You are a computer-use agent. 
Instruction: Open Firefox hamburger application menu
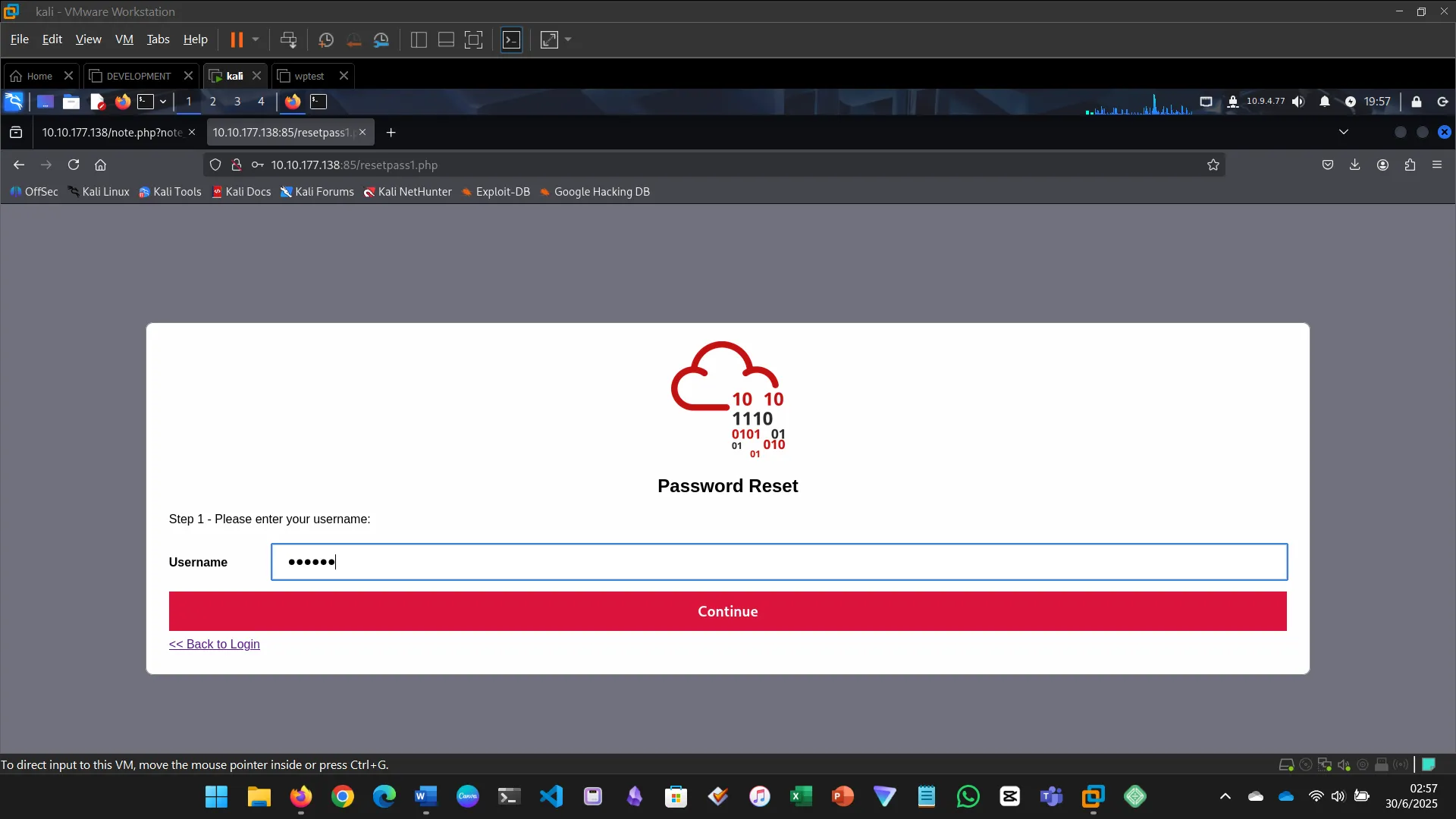1437,165
